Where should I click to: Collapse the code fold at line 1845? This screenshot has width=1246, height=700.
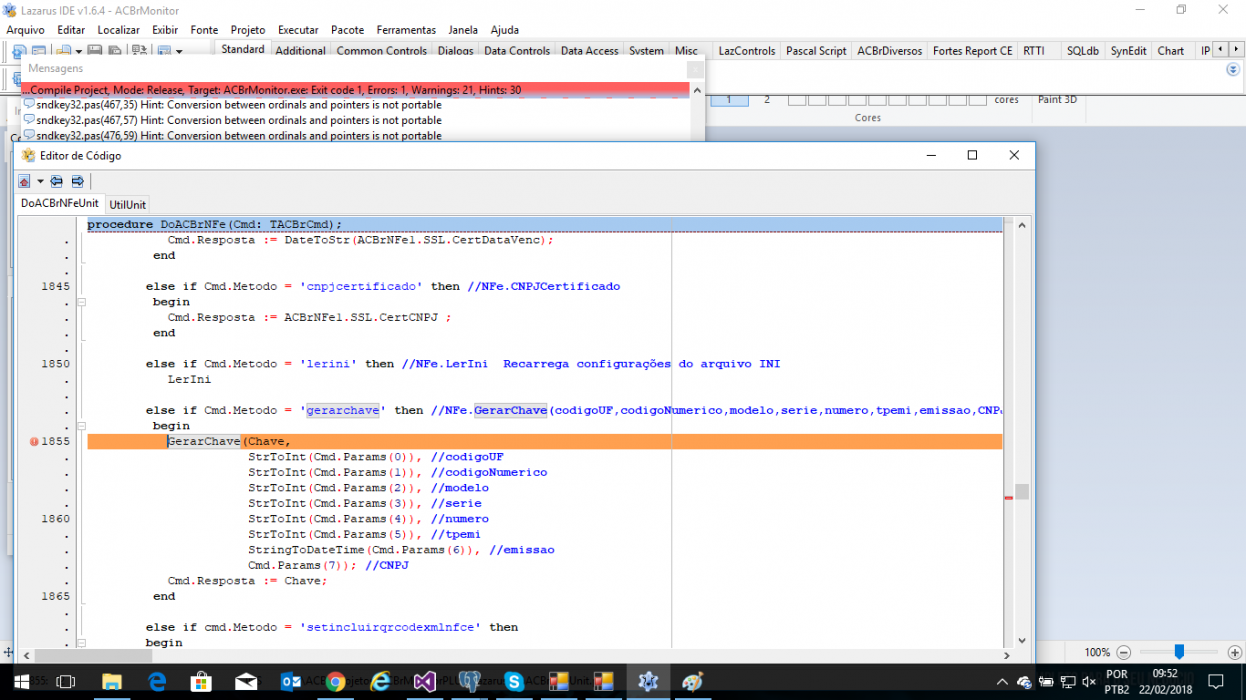point(82,302)
